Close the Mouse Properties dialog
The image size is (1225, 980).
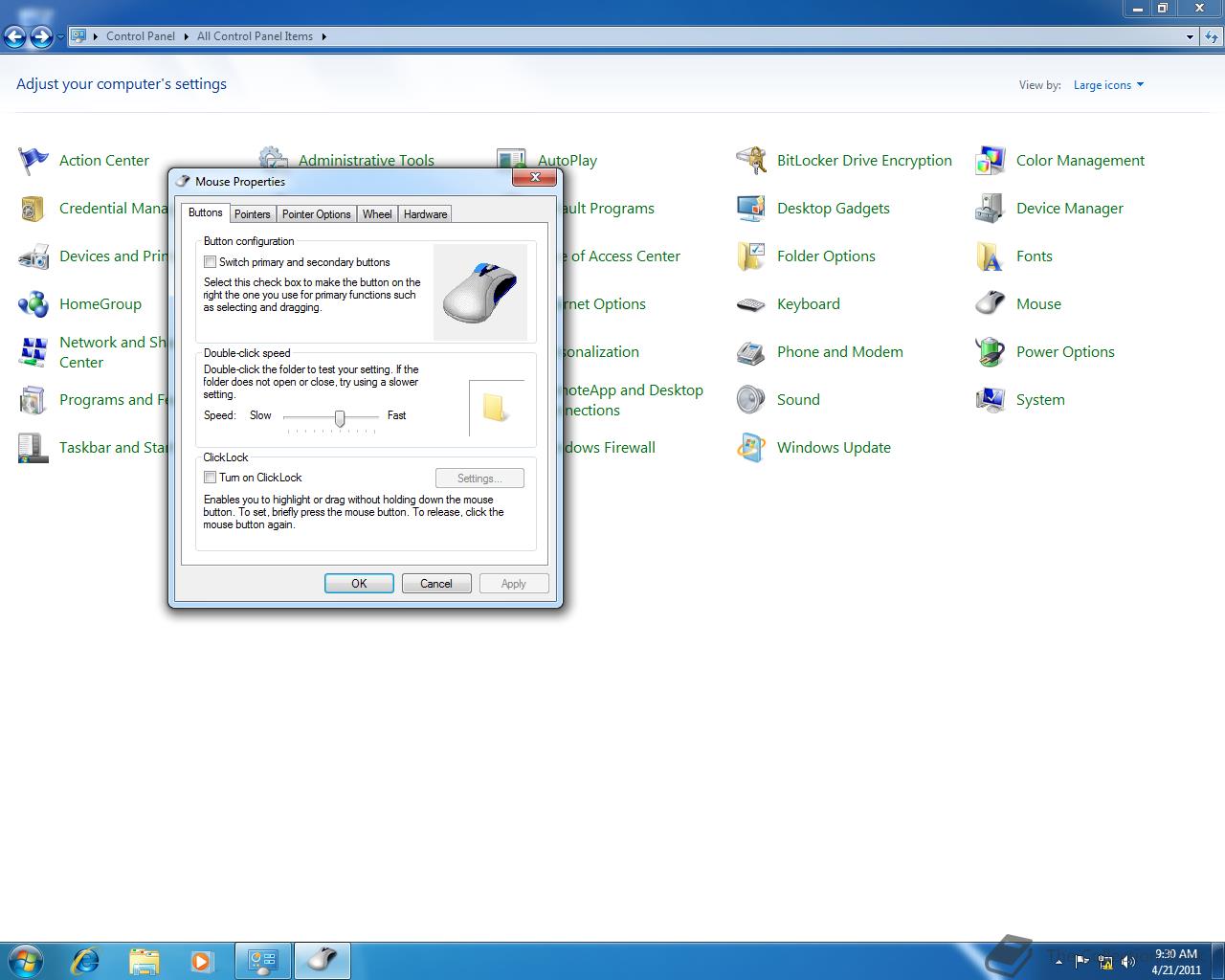(535, 177)
